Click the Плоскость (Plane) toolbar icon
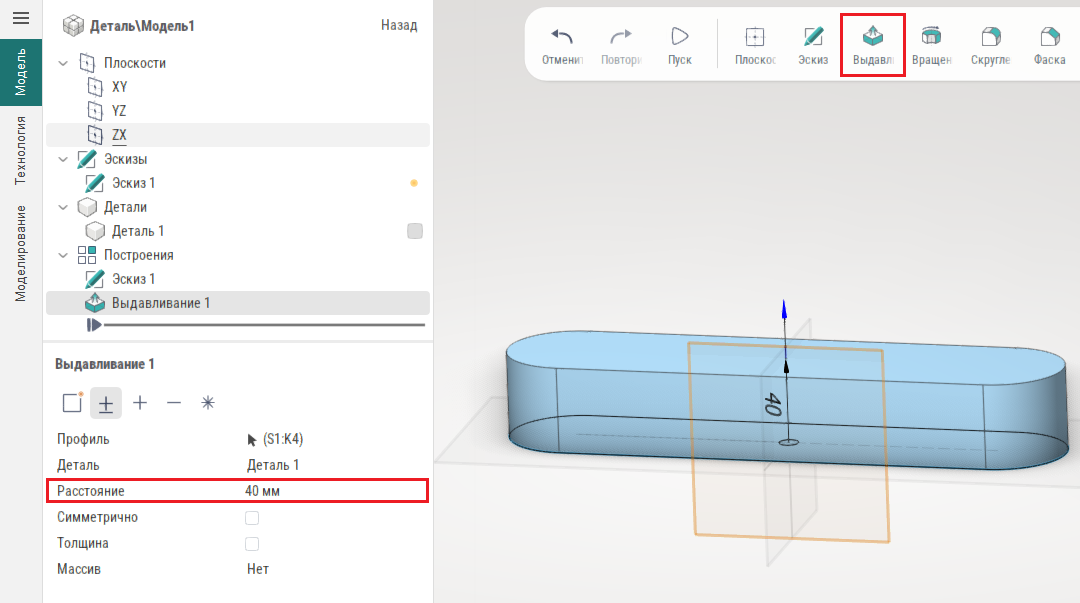The image size is (1080, 603). [x=755, y=38]
